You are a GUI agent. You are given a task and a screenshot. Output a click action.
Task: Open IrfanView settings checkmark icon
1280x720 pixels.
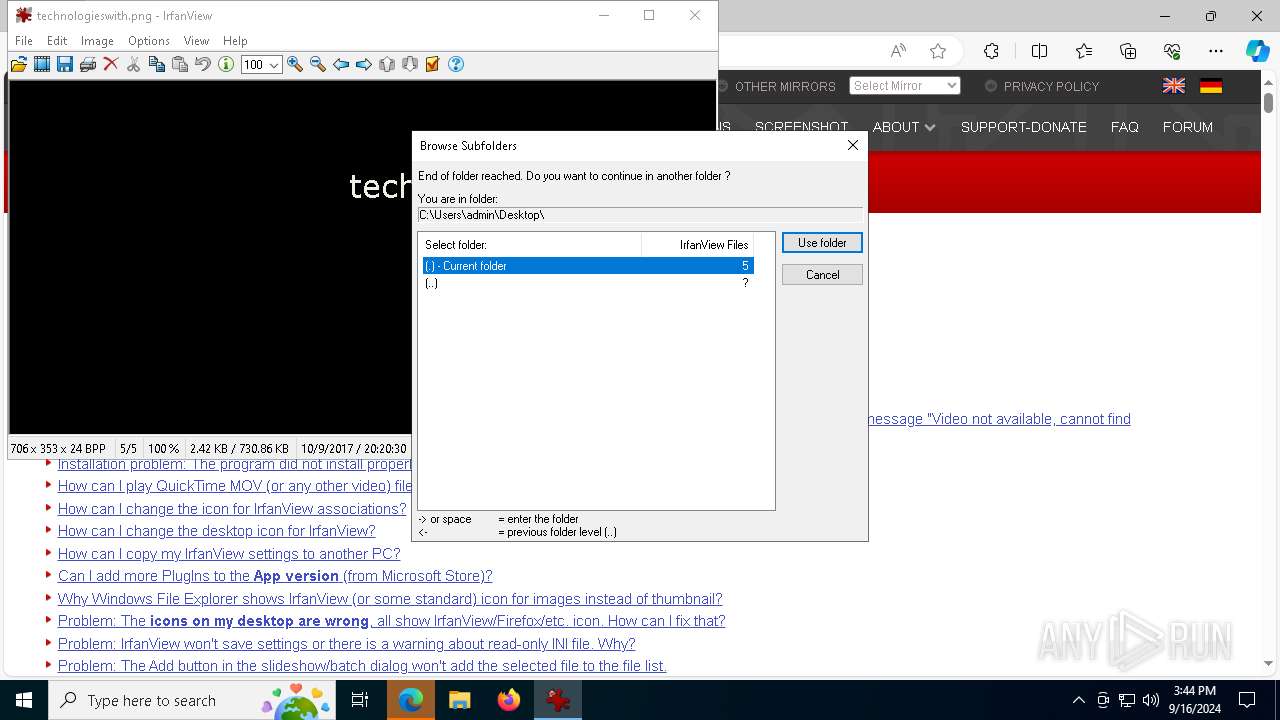(433, 64)
